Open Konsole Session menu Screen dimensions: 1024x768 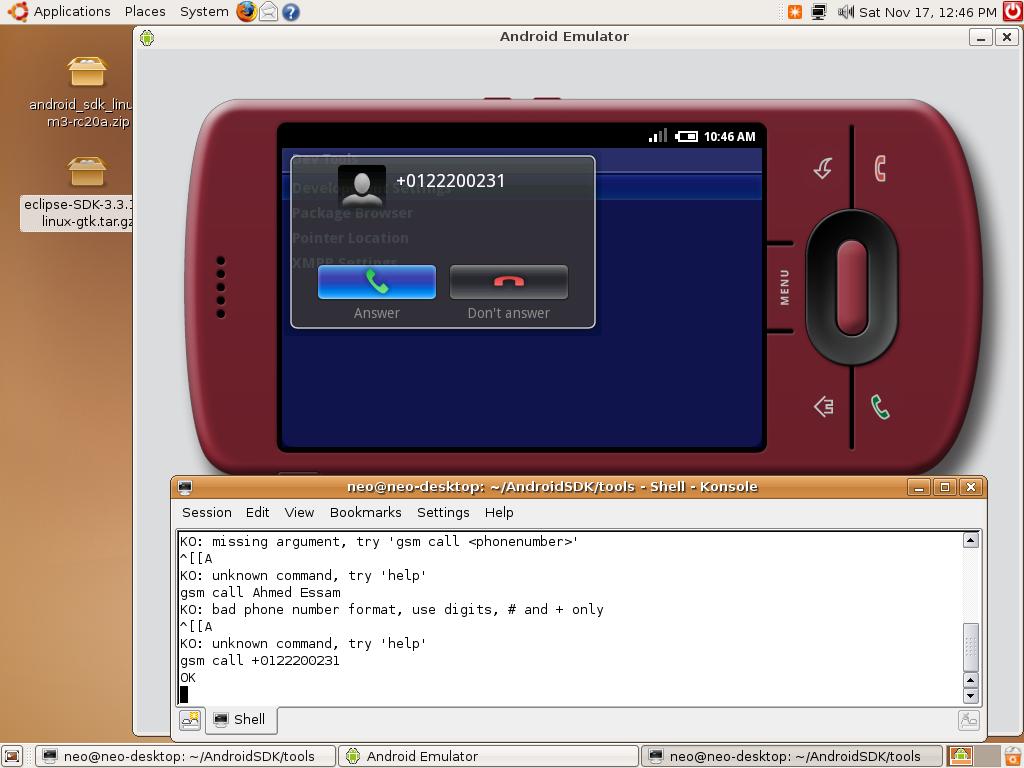click(x=206, y=513)
